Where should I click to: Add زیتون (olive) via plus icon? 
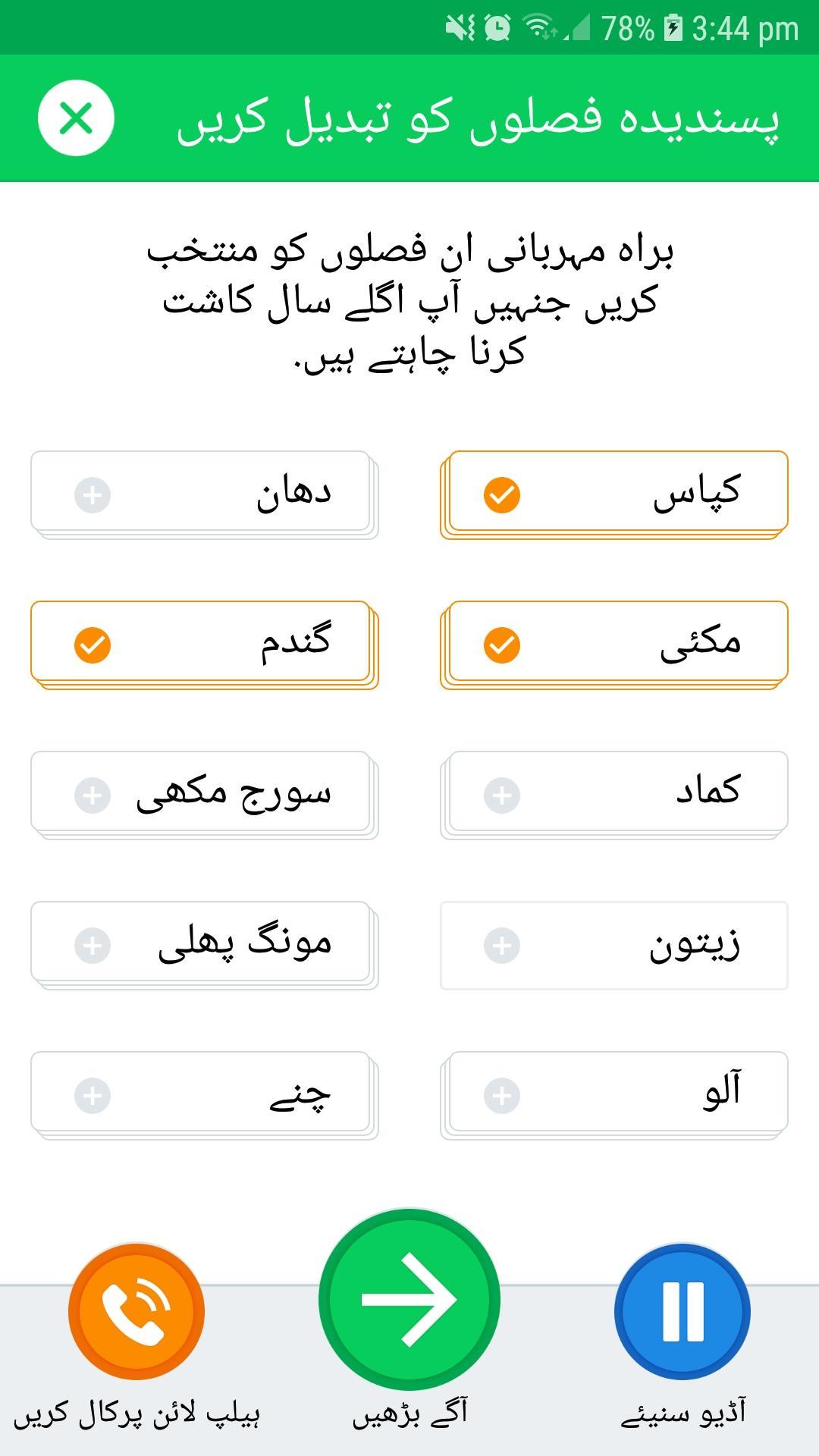[502, 946]
